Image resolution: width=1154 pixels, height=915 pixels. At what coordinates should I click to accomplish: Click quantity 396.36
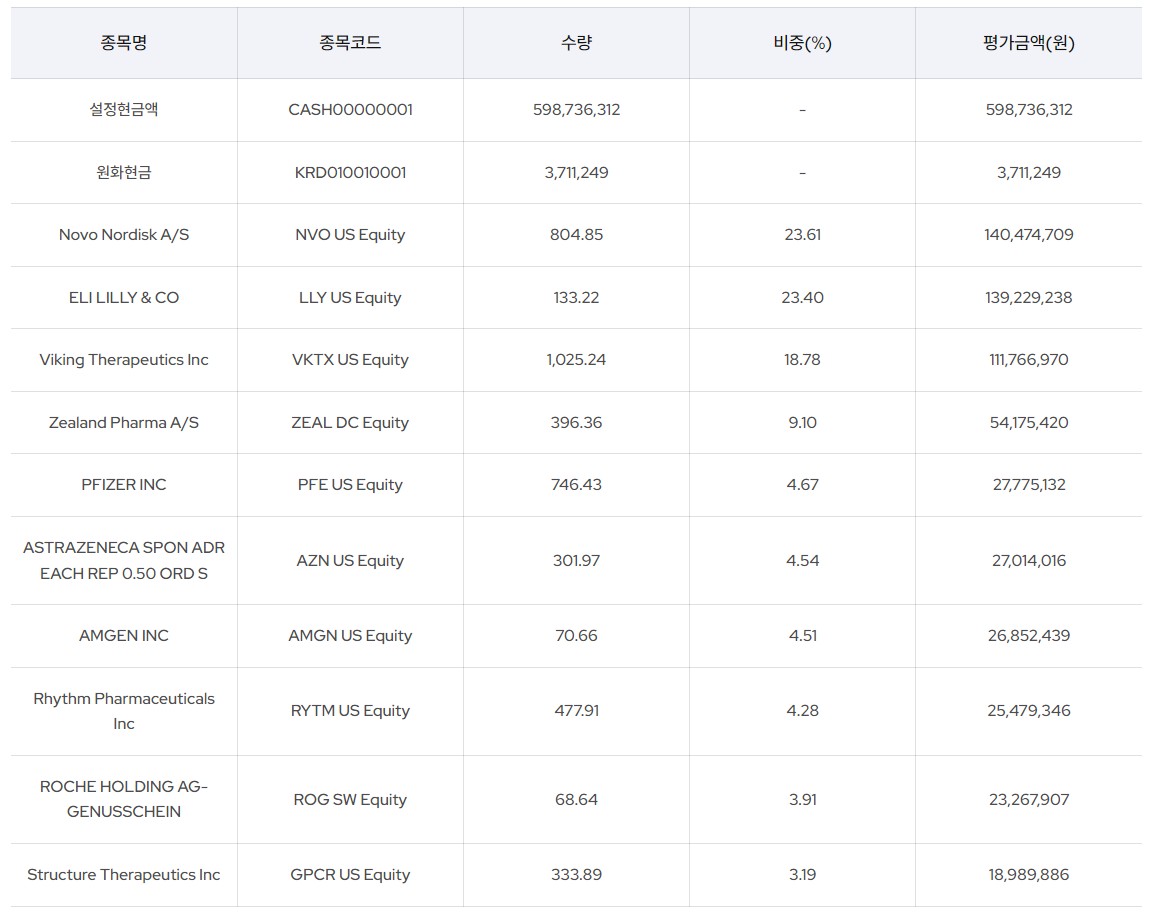point(576,423)
